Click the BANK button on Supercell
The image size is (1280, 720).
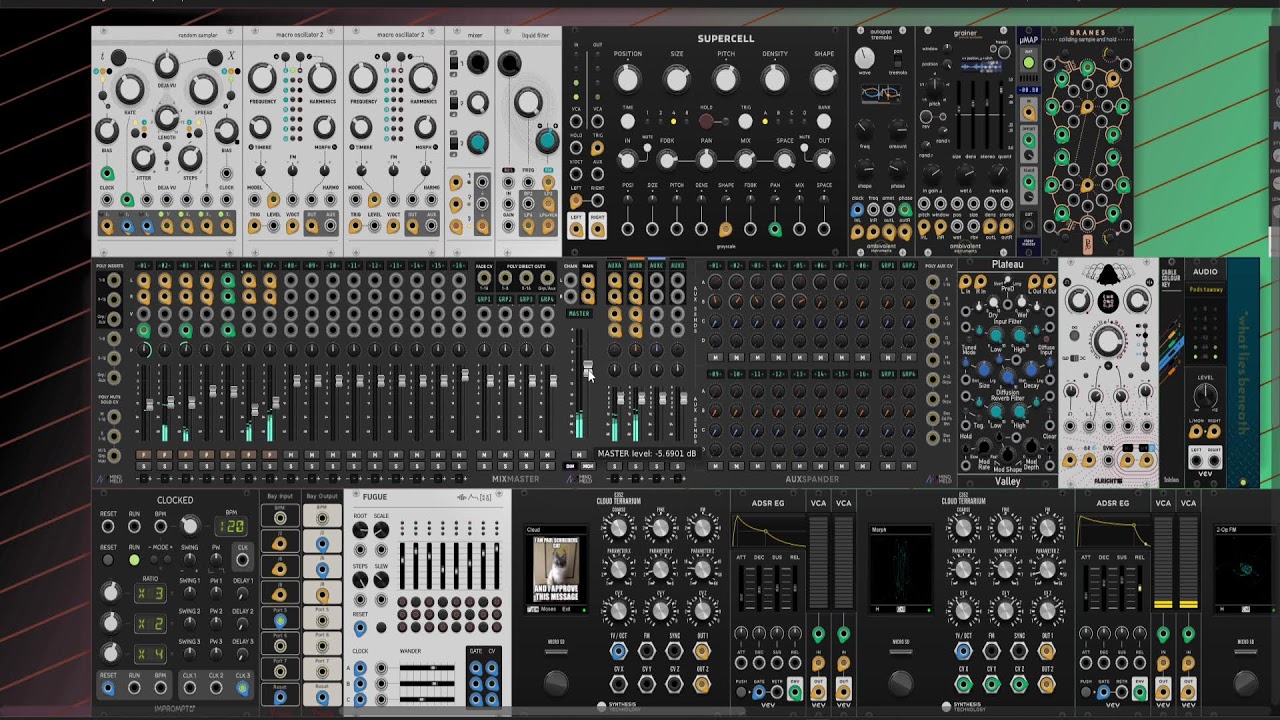pyautogui.click(x=824, y=121)
